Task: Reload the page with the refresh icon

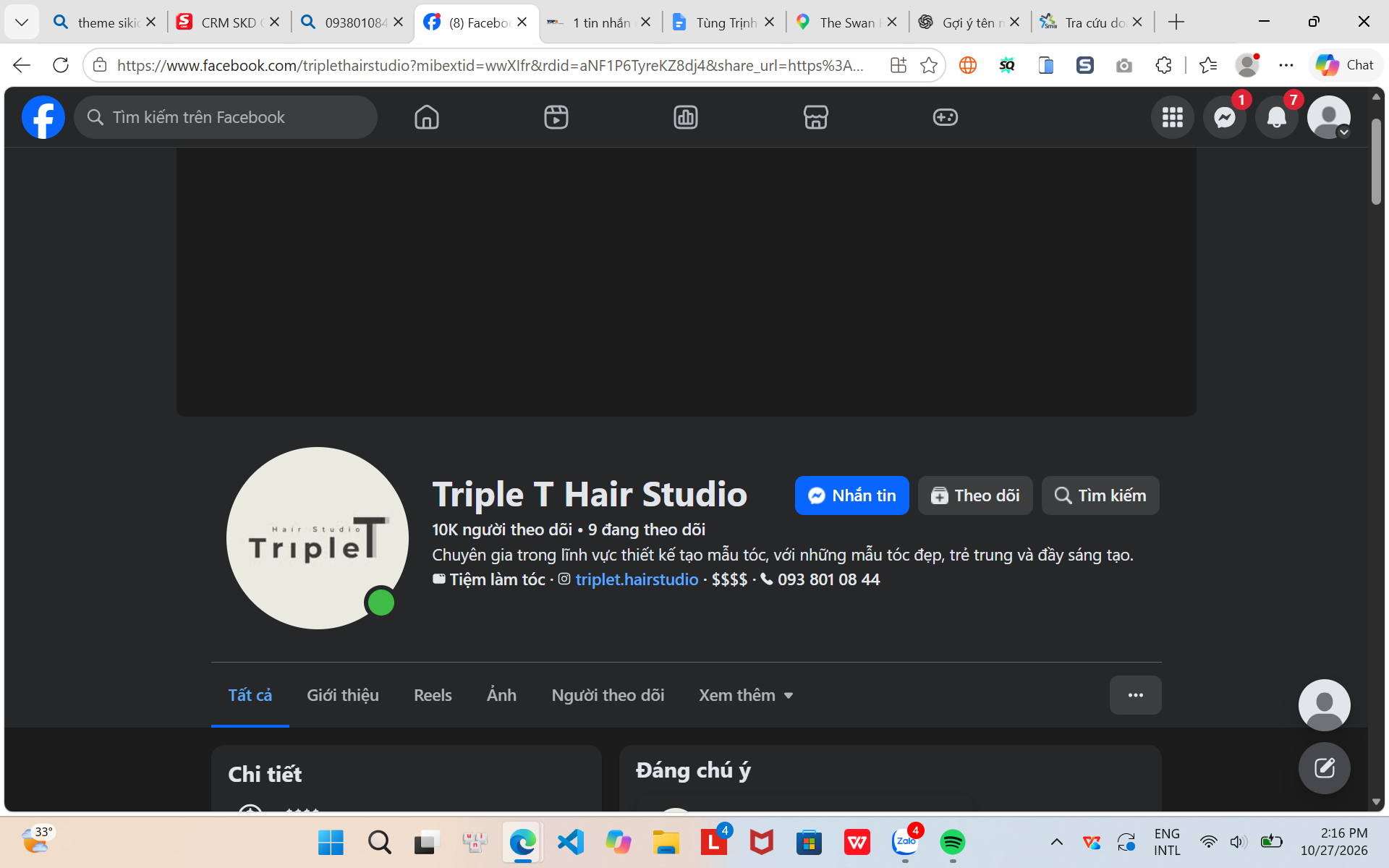Action: pyautogui.click(x=61, y=65)
